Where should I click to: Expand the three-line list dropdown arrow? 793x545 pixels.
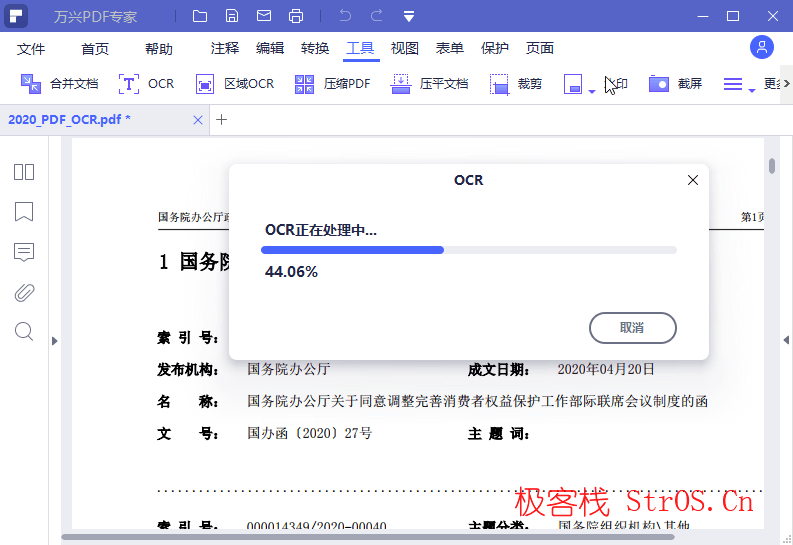coord(752,91)
